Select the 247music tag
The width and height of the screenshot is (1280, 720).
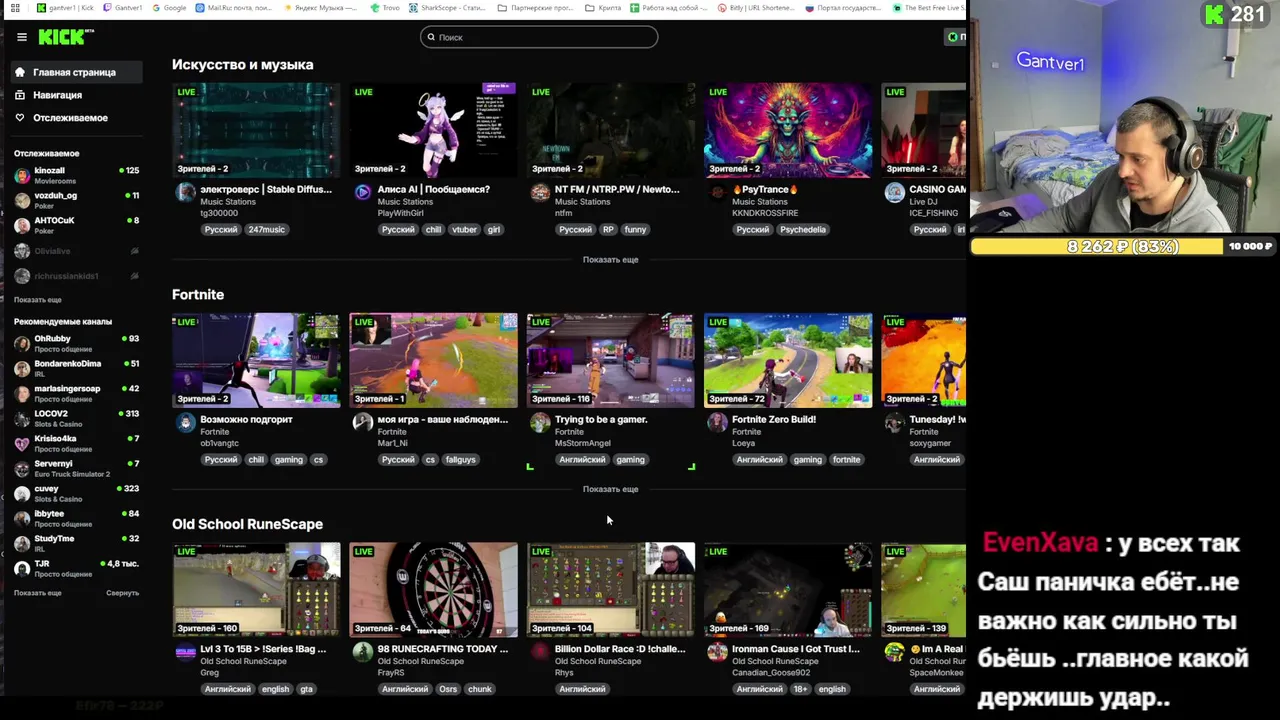(266, 230)
